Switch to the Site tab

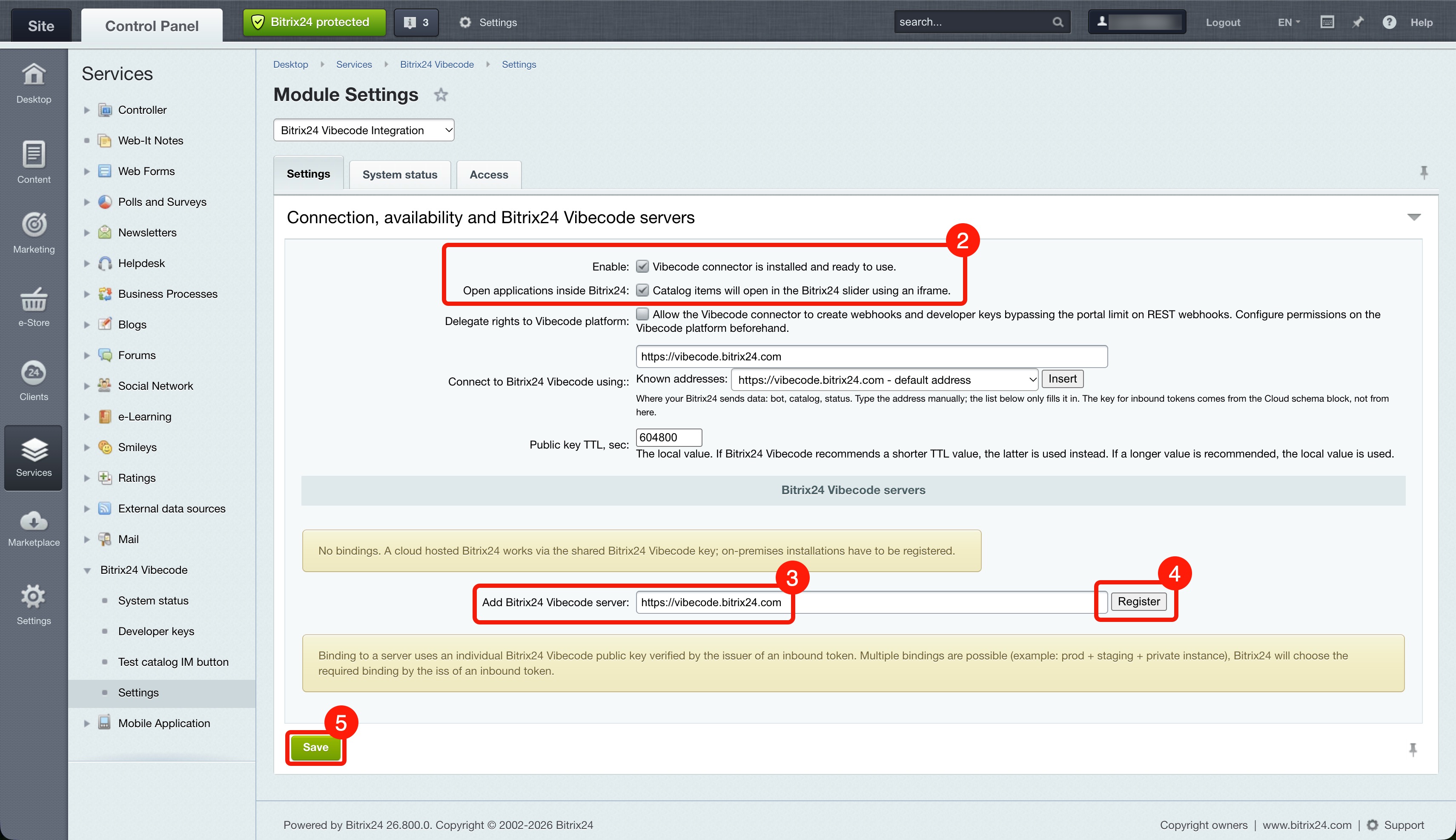pos(41,26)
